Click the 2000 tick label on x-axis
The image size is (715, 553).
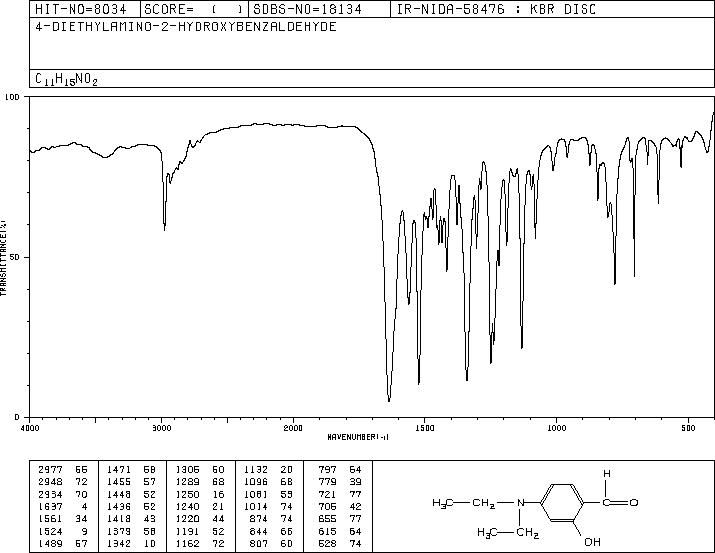(293, 428)
